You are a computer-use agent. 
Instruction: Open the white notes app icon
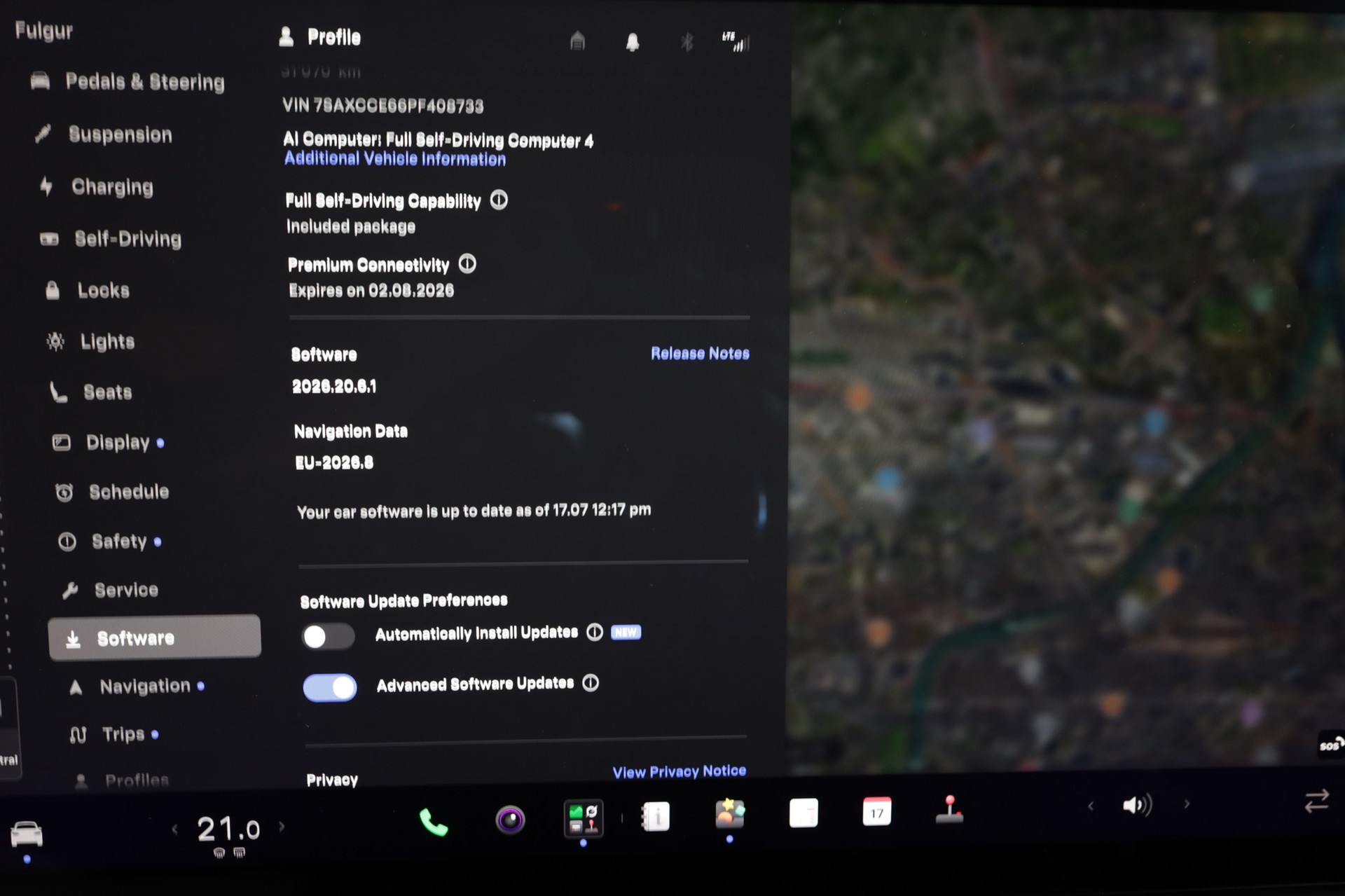(803, 813)
